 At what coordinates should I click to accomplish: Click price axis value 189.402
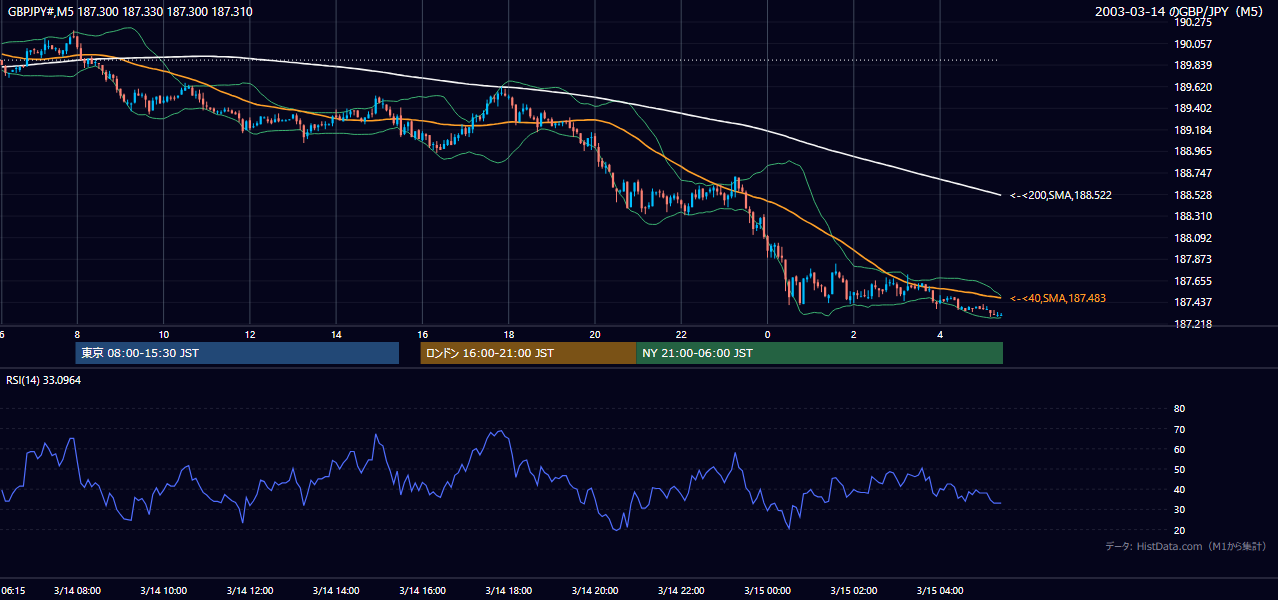[x=1193, y=108]
